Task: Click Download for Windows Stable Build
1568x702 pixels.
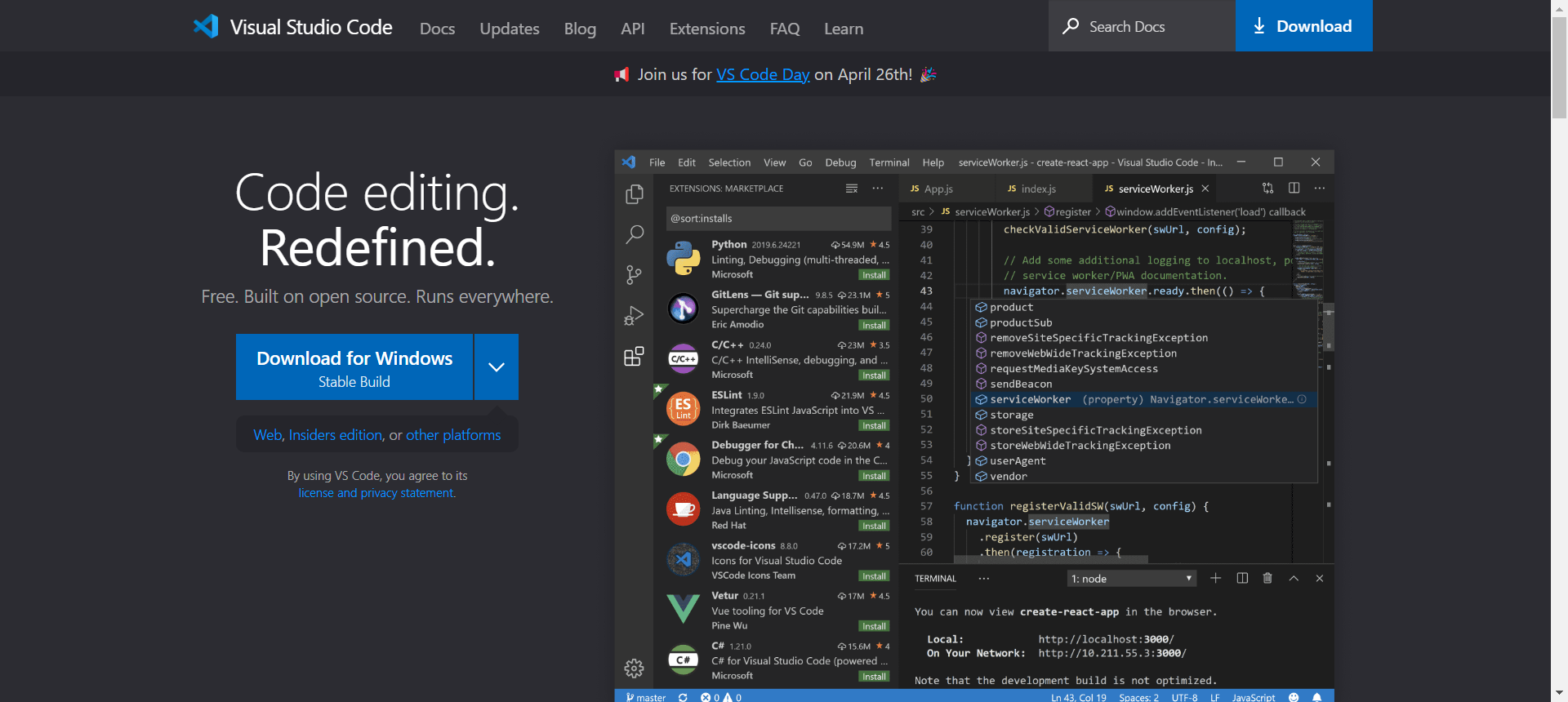Action: pyautogui.click(x=354, y=367)
